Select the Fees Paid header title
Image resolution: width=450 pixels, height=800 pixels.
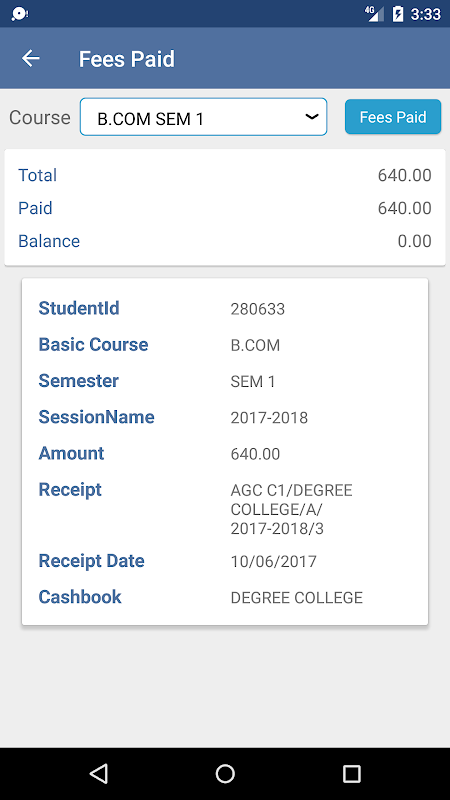pos(127,59)
